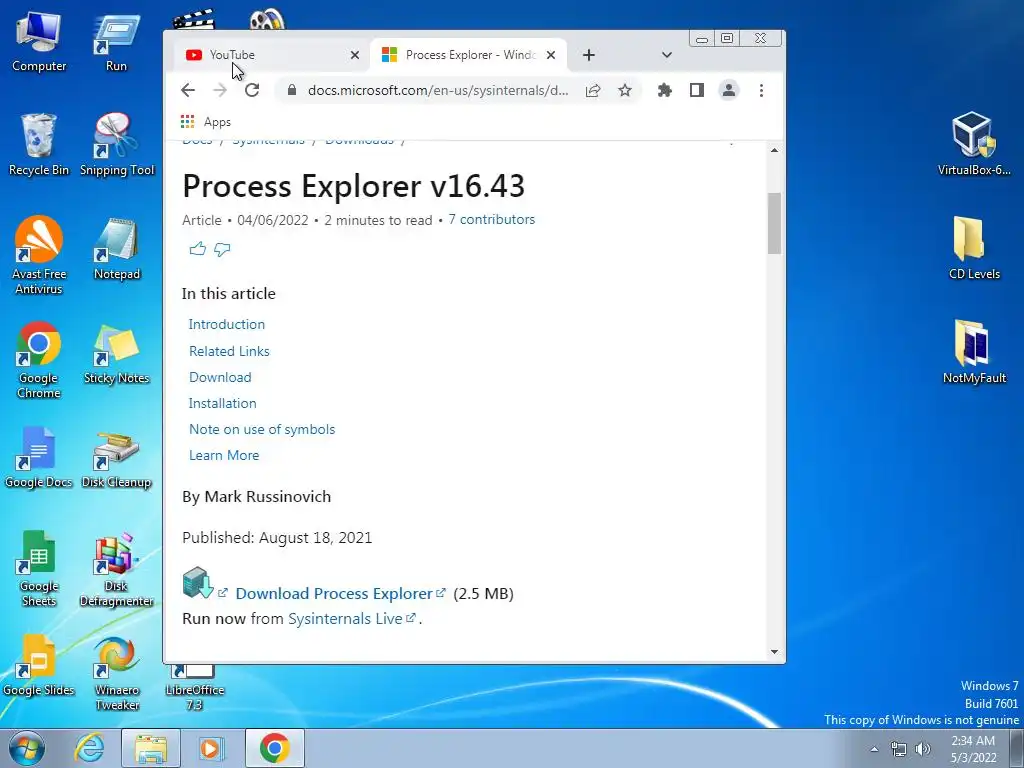Toggle the Chrome side panel
Screen dimensions: 1024x768
point(697,90)
